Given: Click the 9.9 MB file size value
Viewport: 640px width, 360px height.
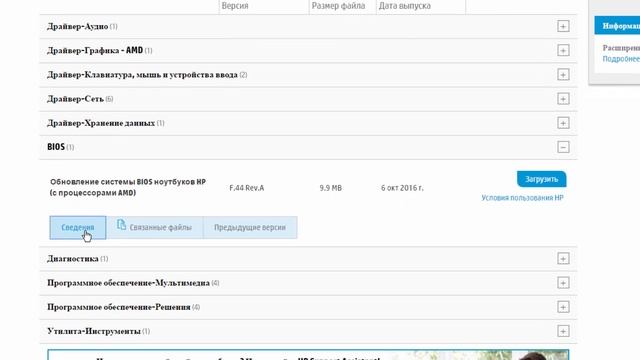Looking at the screenshot, I should point(331,188).
